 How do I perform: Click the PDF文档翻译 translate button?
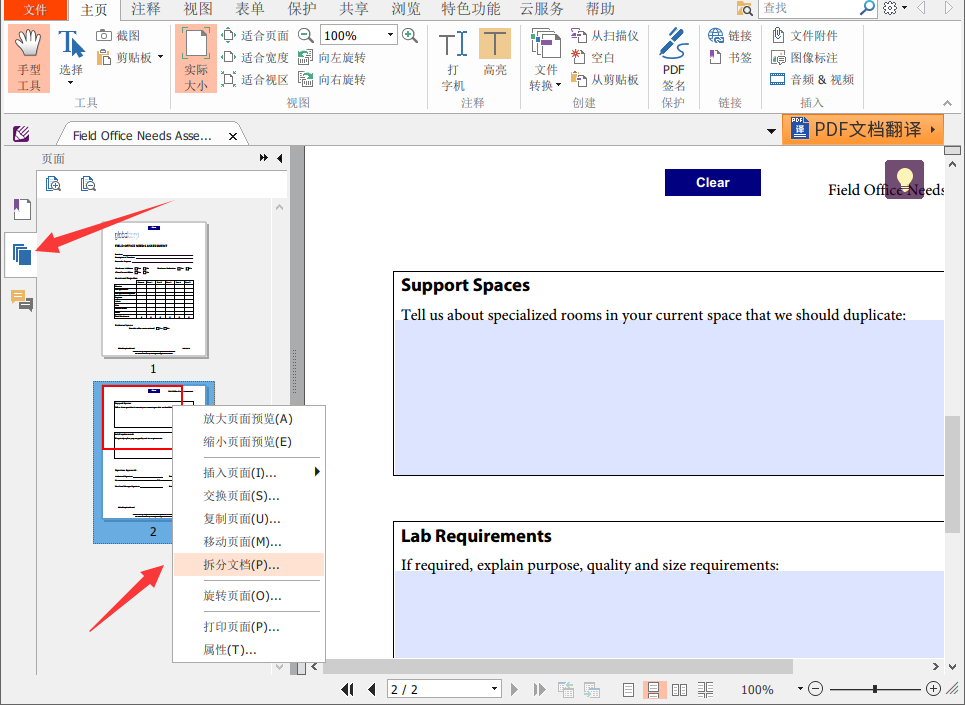[864, 129]
